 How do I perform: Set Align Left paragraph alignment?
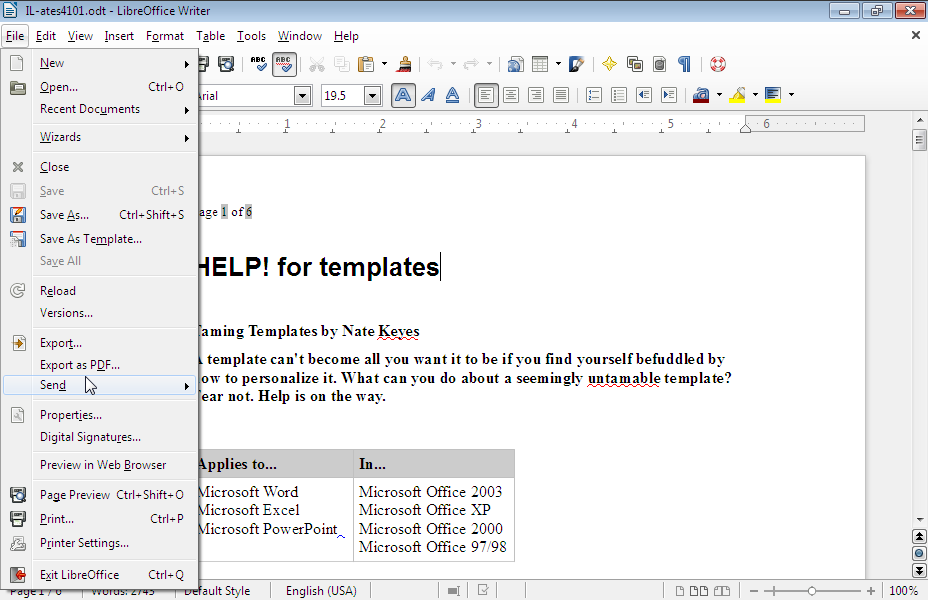[486, 95]
